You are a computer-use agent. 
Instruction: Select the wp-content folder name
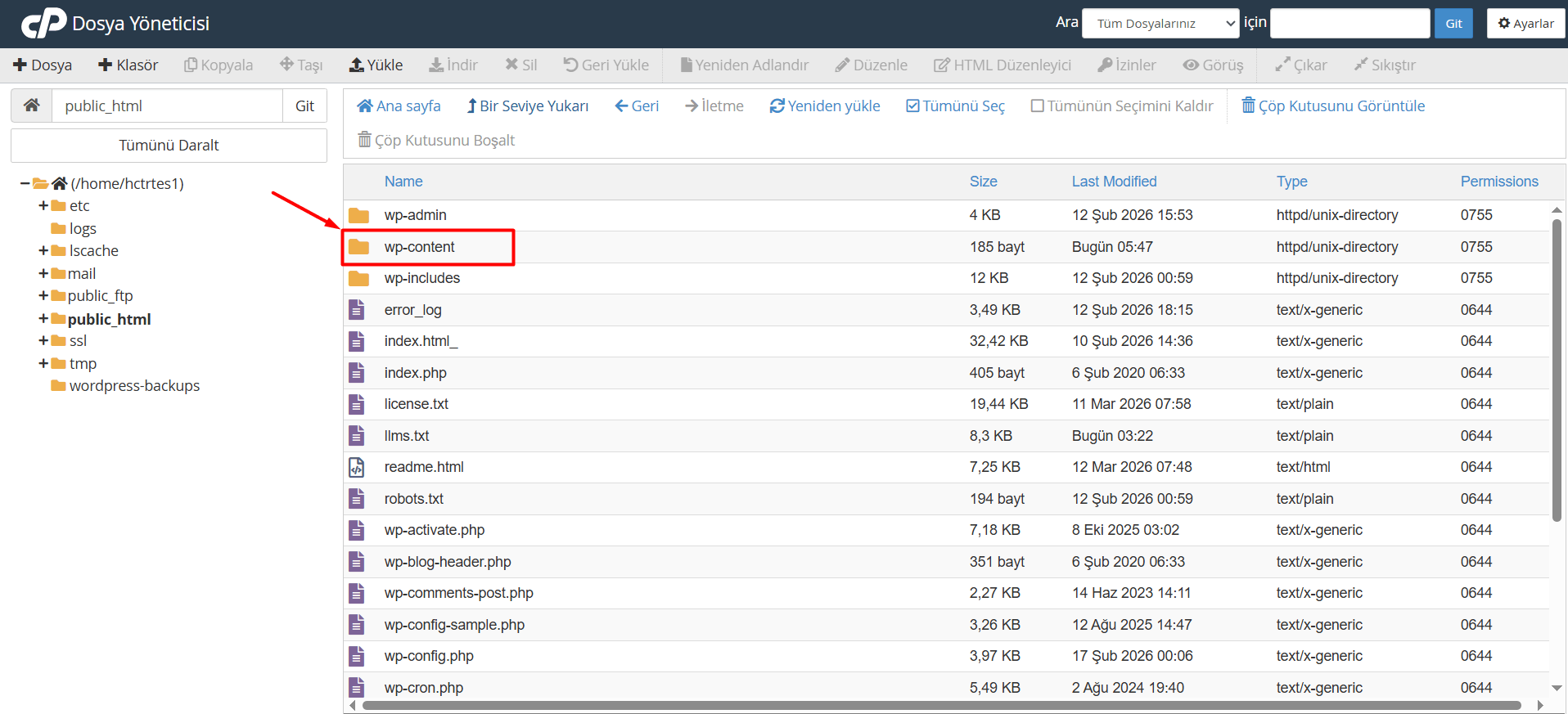point(419,247)
